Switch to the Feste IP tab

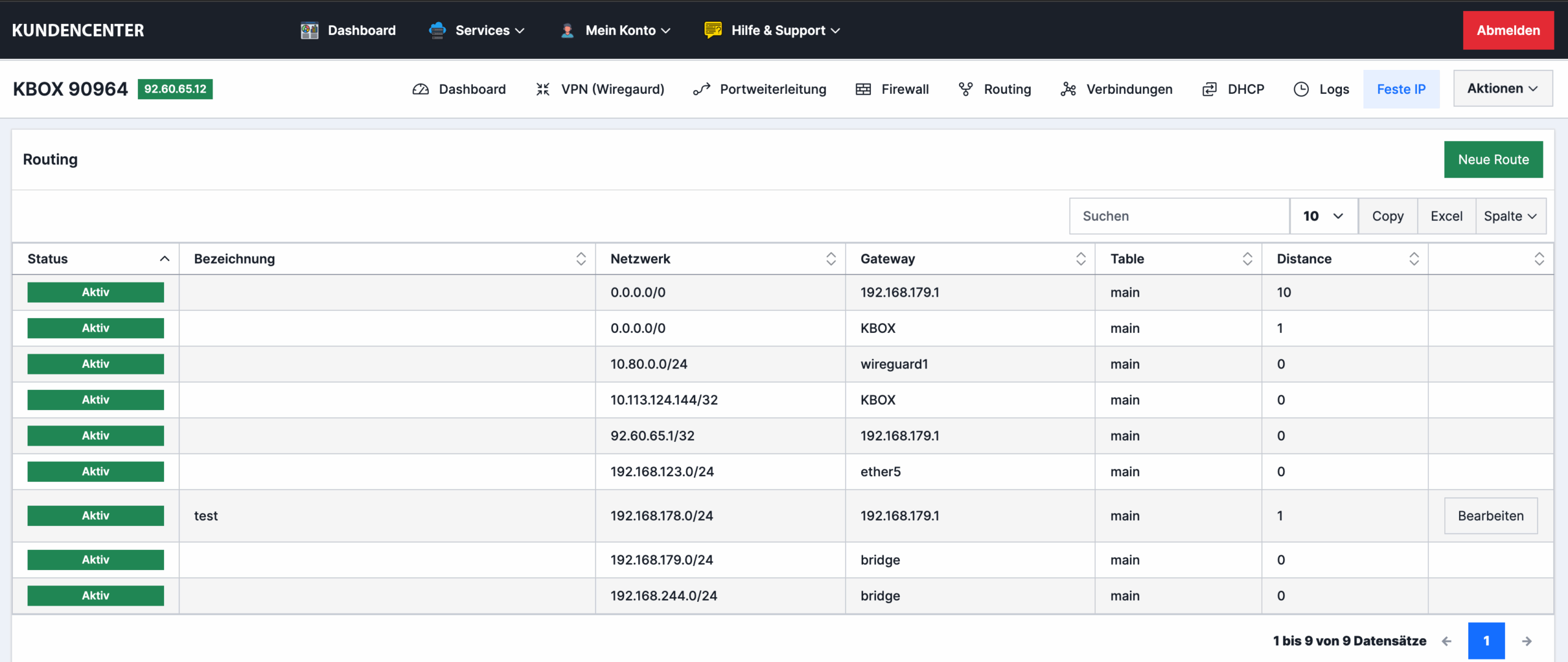pos(1401,89)
